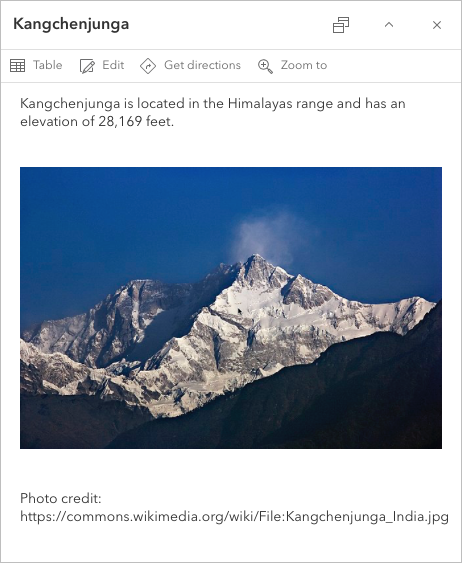
Task: Close the Kangchenjunga pop-up
Action: coord(437,25)
